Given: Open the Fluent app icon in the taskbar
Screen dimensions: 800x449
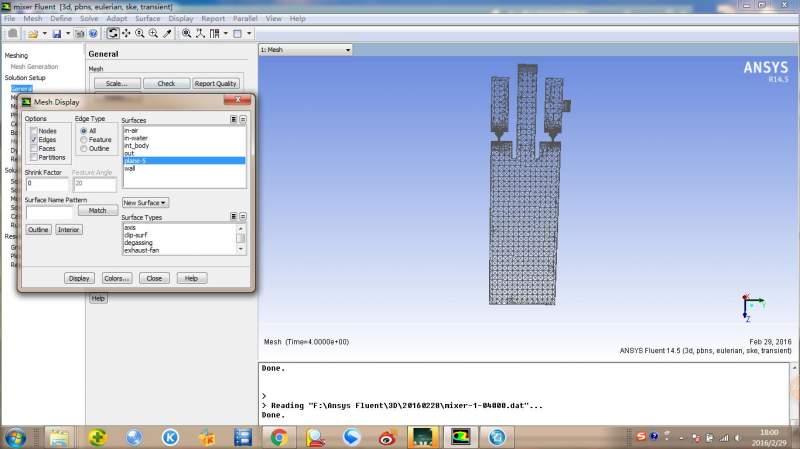Looking at the screenshot, I should (460, 437).
